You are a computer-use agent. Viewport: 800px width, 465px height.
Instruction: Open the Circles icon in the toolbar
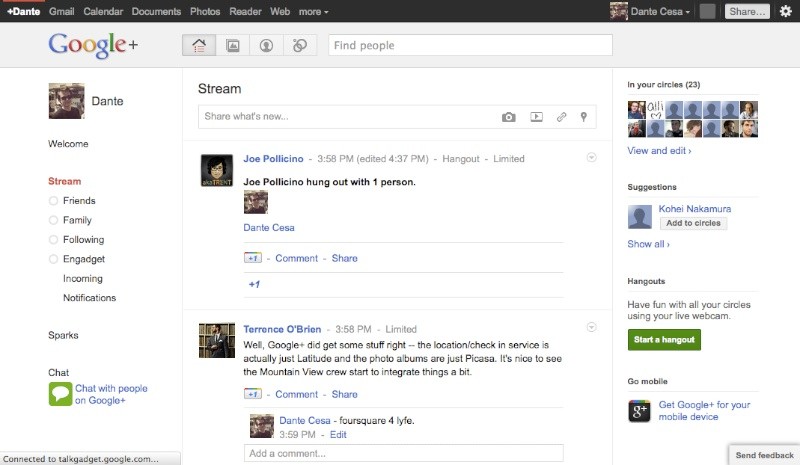300,45
